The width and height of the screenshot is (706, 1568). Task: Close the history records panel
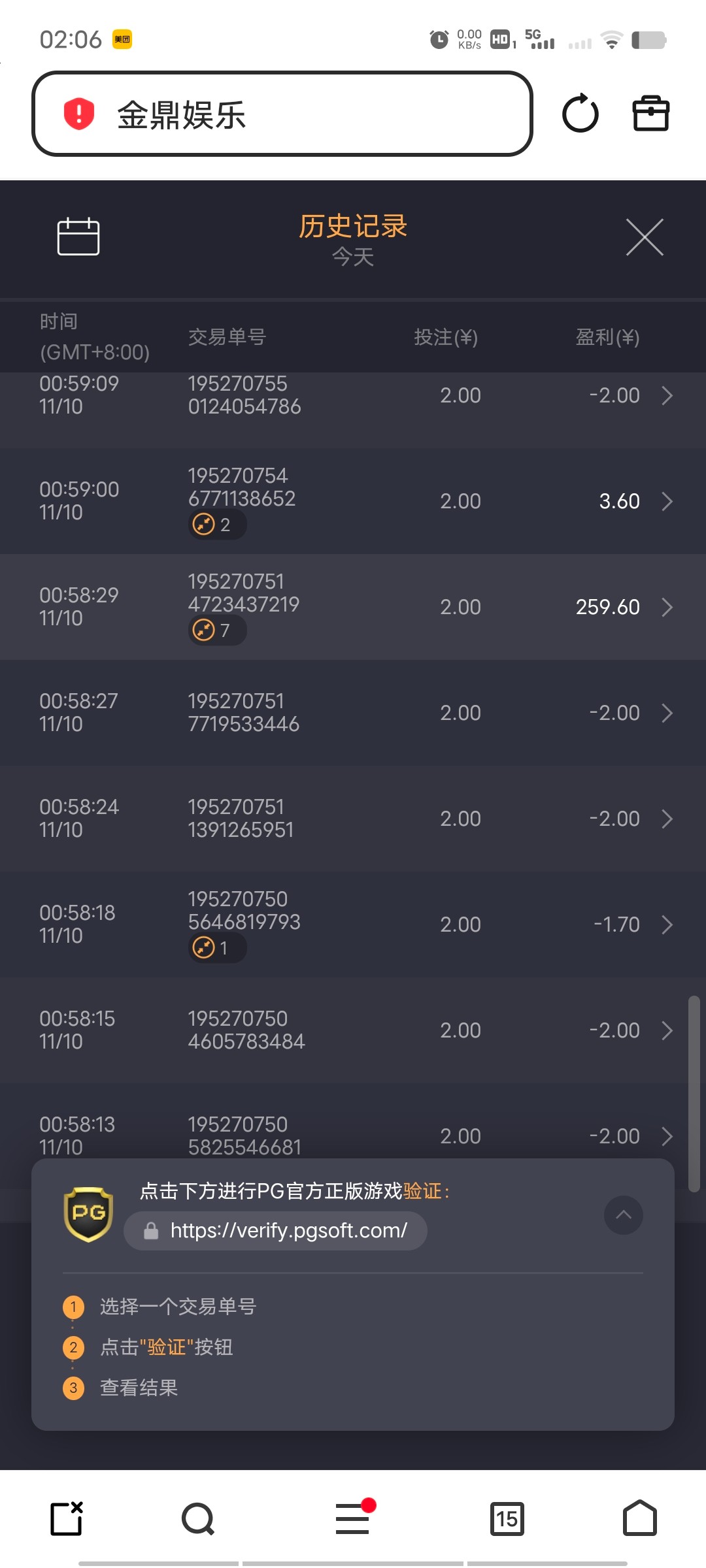[x=645, y=237]
